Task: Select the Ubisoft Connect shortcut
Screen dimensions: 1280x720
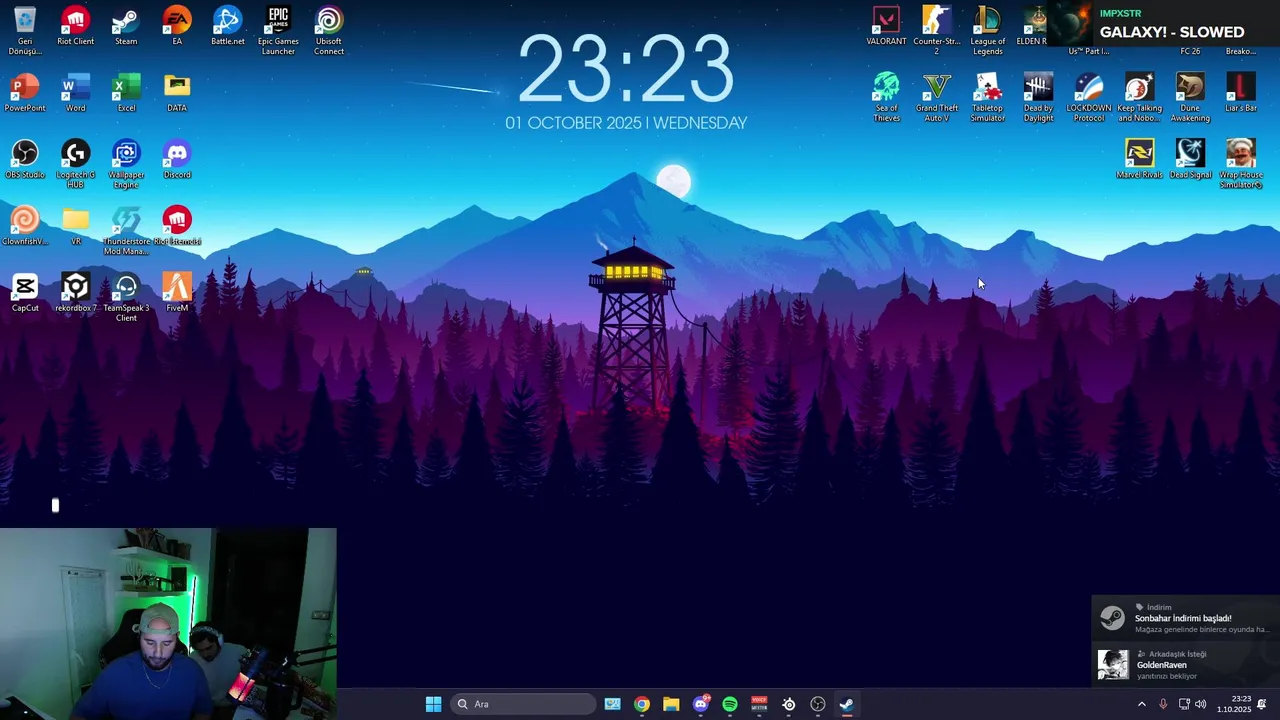Action: [329, 31]
